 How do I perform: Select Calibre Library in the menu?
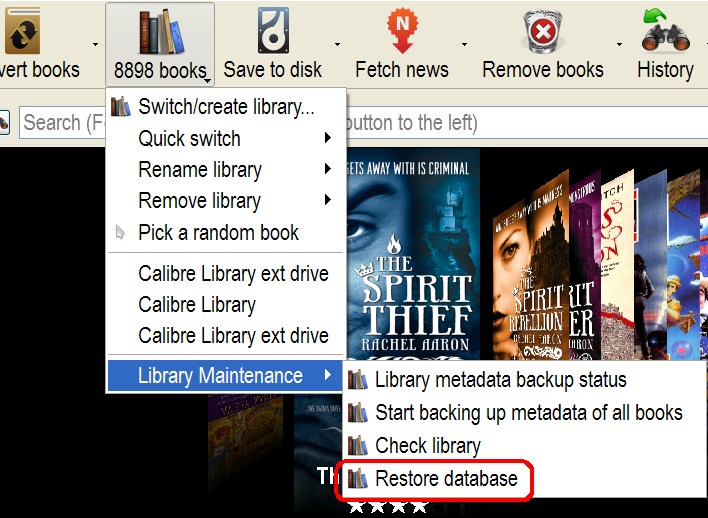pos(226,304)
